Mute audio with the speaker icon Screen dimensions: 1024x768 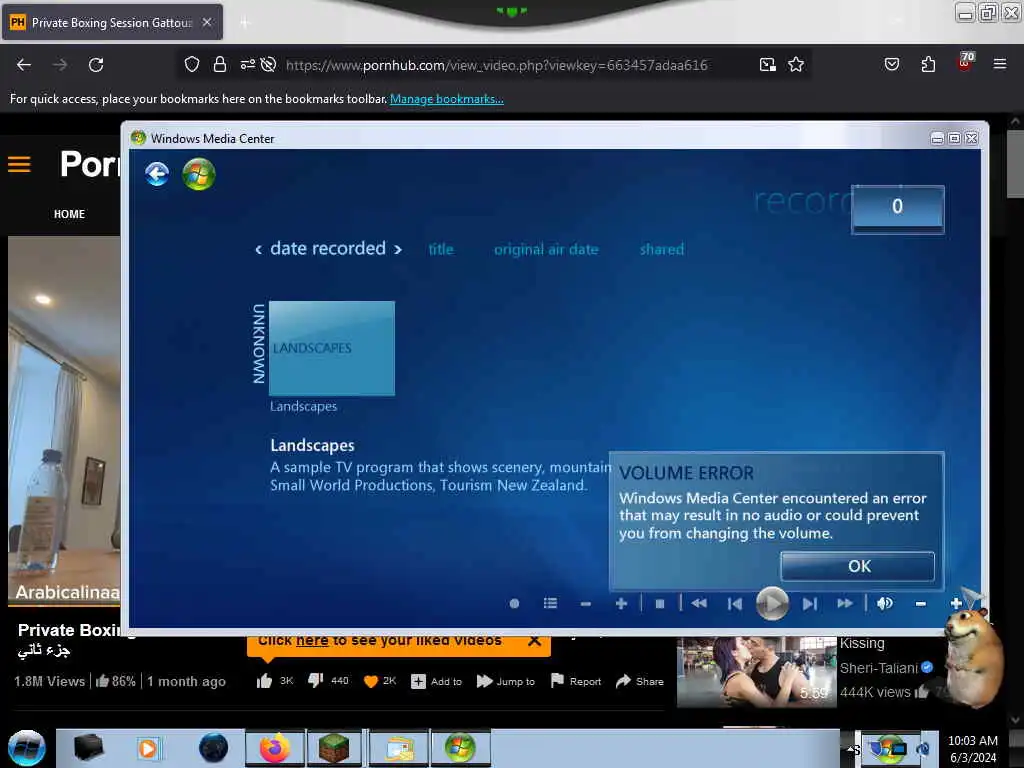[885, 603]
